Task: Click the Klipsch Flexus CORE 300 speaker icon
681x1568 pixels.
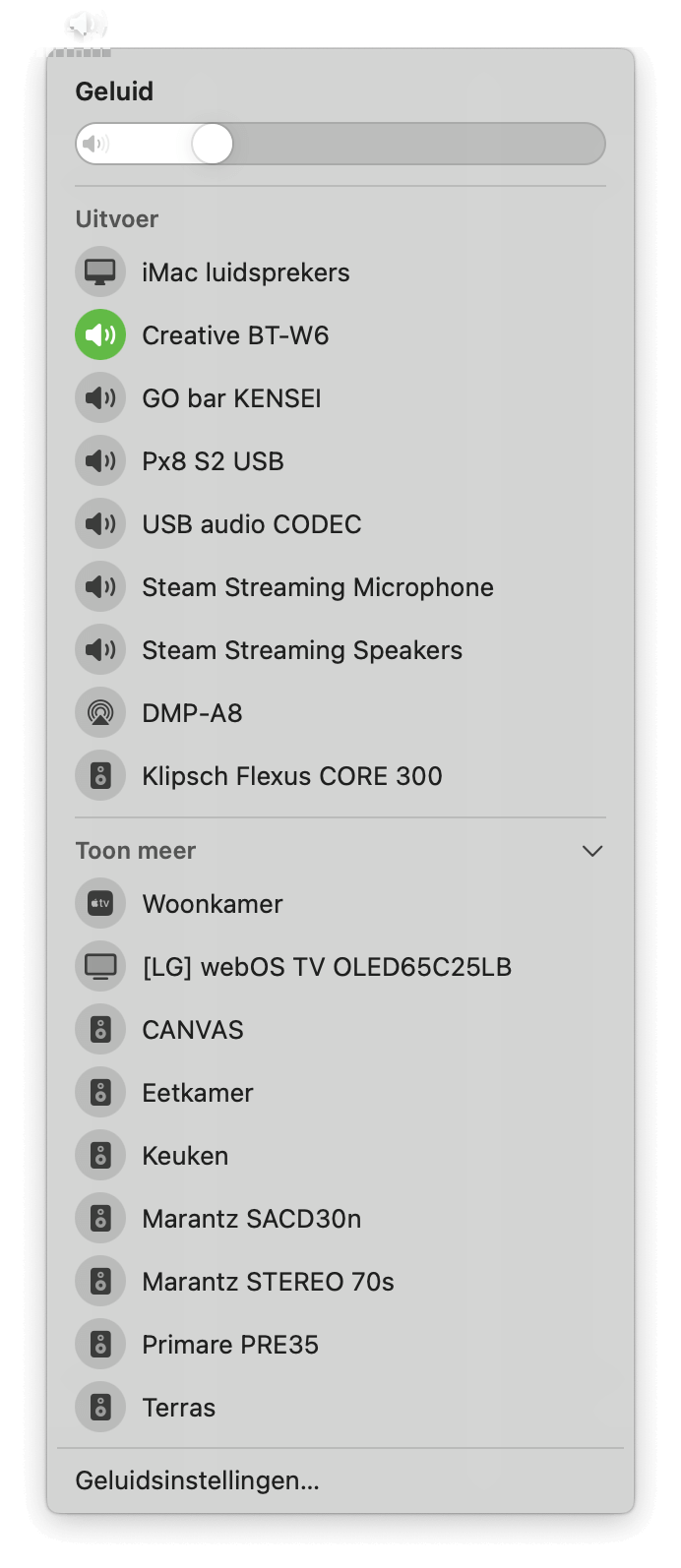Action: pyautogui.click(x=100, y=776)
